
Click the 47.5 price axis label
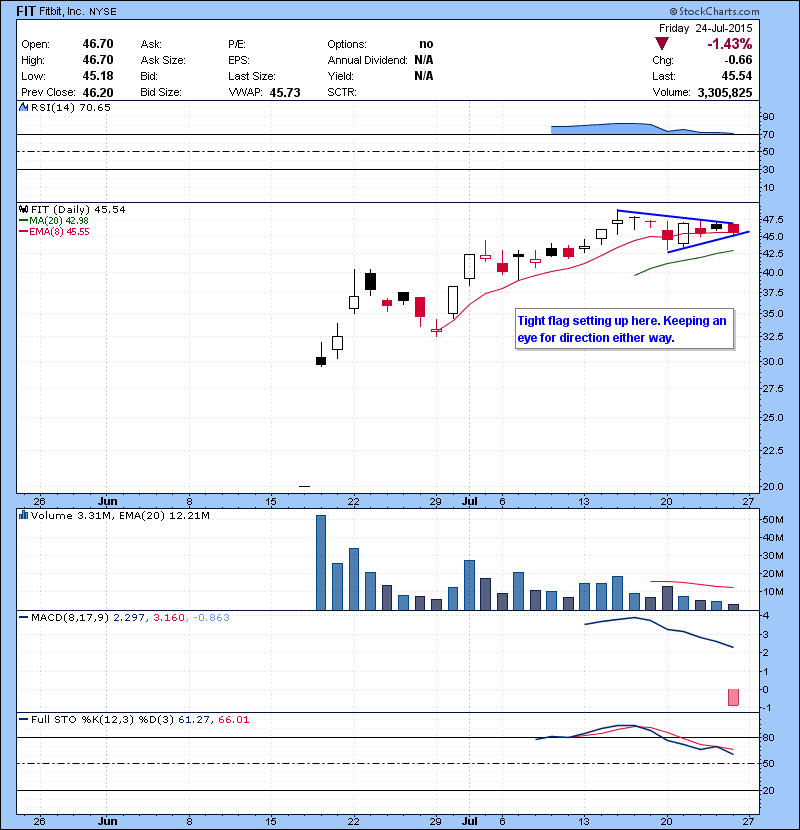(774, 219)
